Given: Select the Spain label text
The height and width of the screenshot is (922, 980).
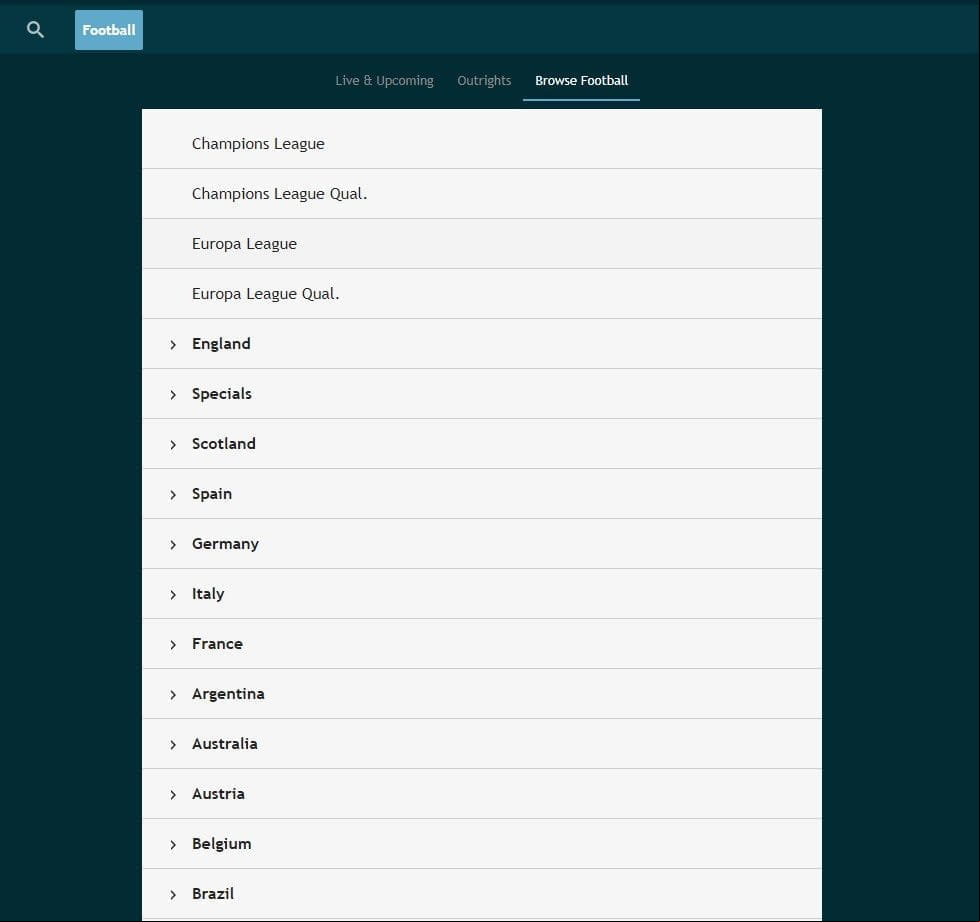Looking at the screenshot, I should (212, 494).
